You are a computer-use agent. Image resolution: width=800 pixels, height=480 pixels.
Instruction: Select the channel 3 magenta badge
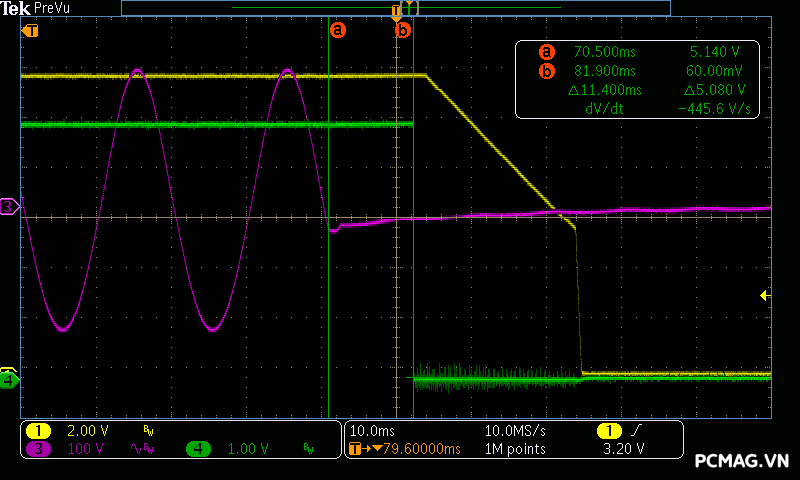39,449
